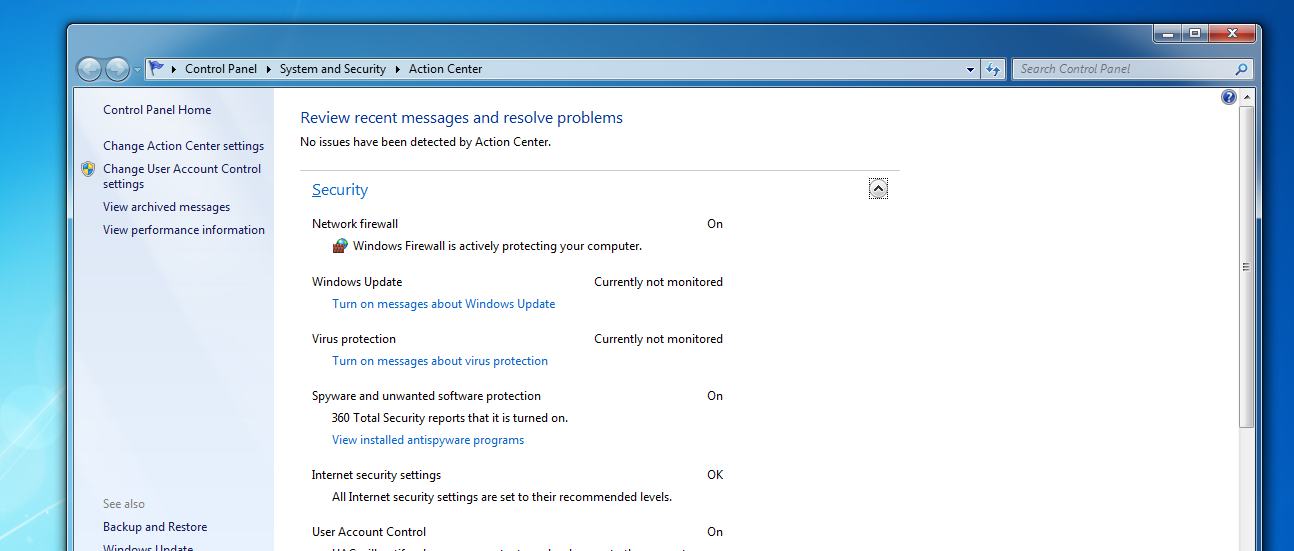Open View installed antispyware programs

pos(428,440)
